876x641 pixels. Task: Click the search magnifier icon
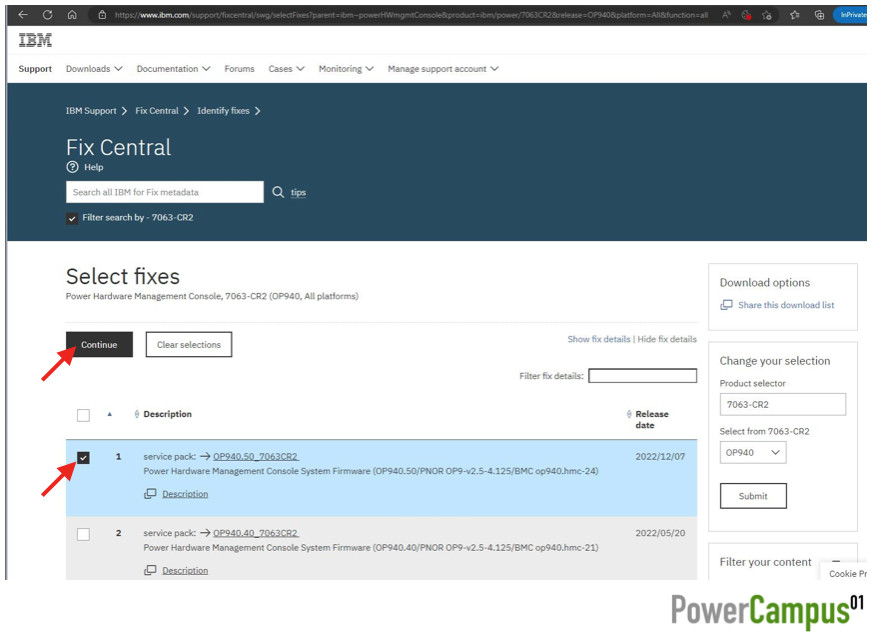(278, 192)
